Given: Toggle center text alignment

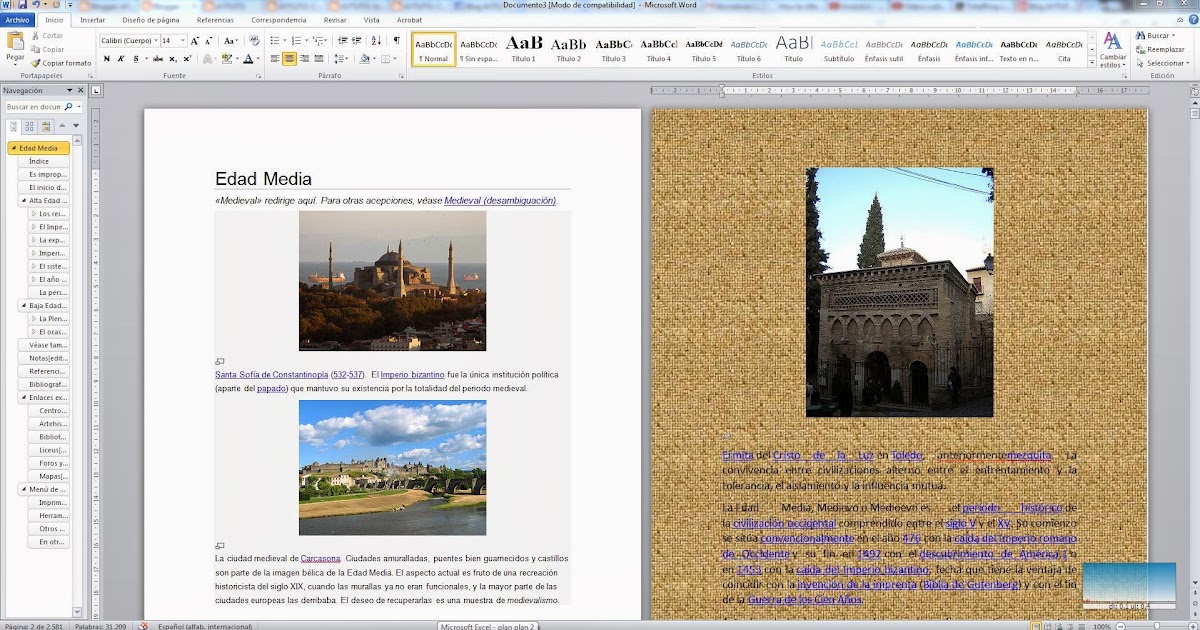Looking at the screenshot, I should 290,59.
